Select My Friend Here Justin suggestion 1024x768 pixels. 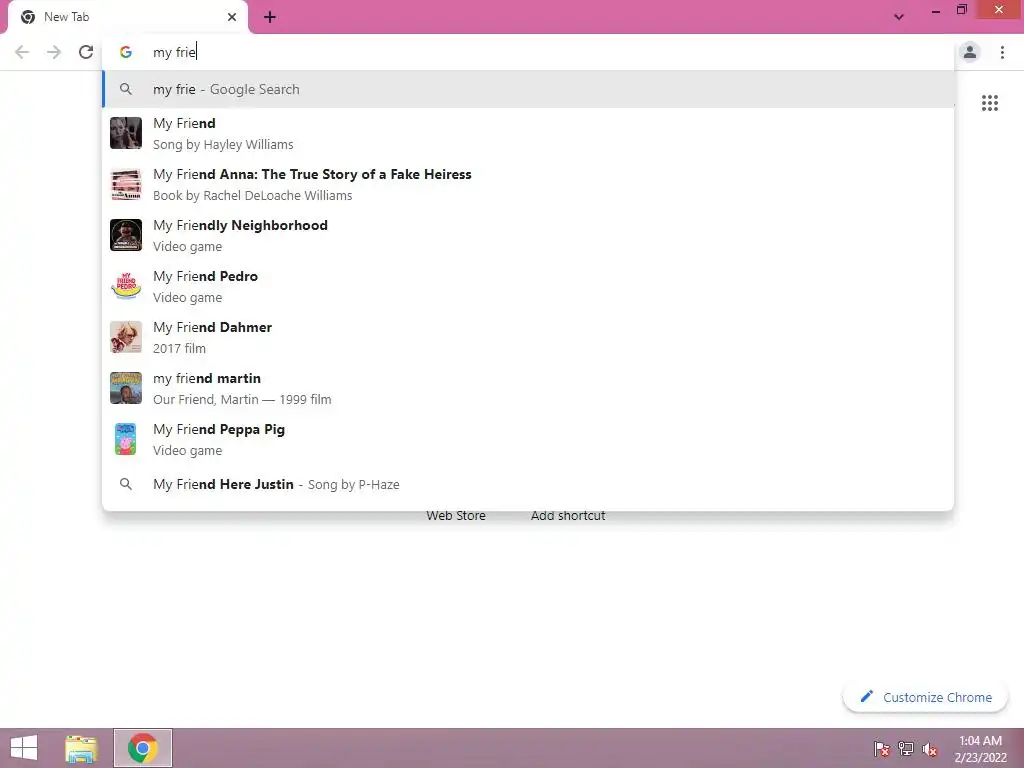[528, 485]
